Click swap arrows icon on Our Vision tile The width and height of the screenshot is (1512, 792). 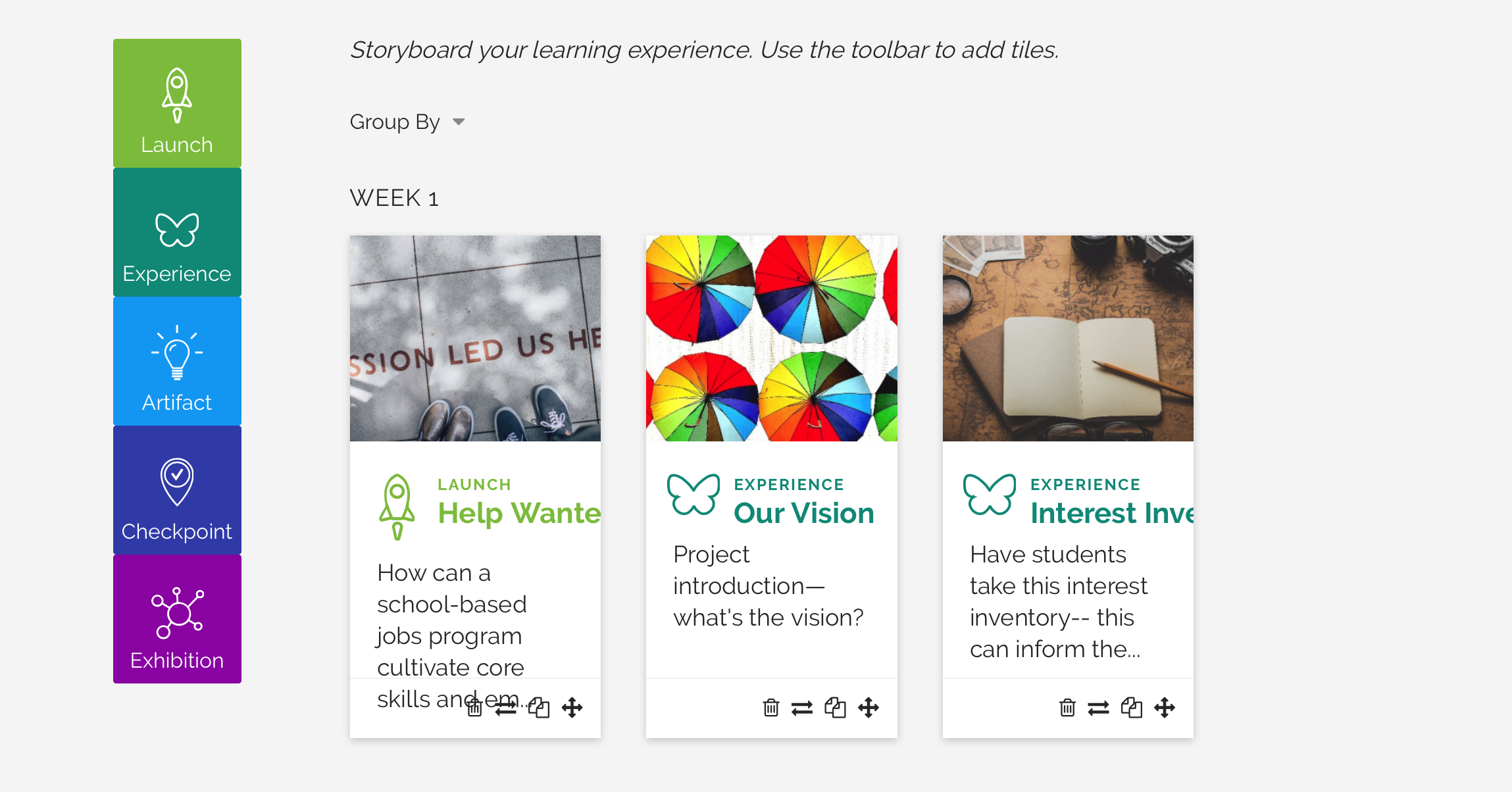802,708
